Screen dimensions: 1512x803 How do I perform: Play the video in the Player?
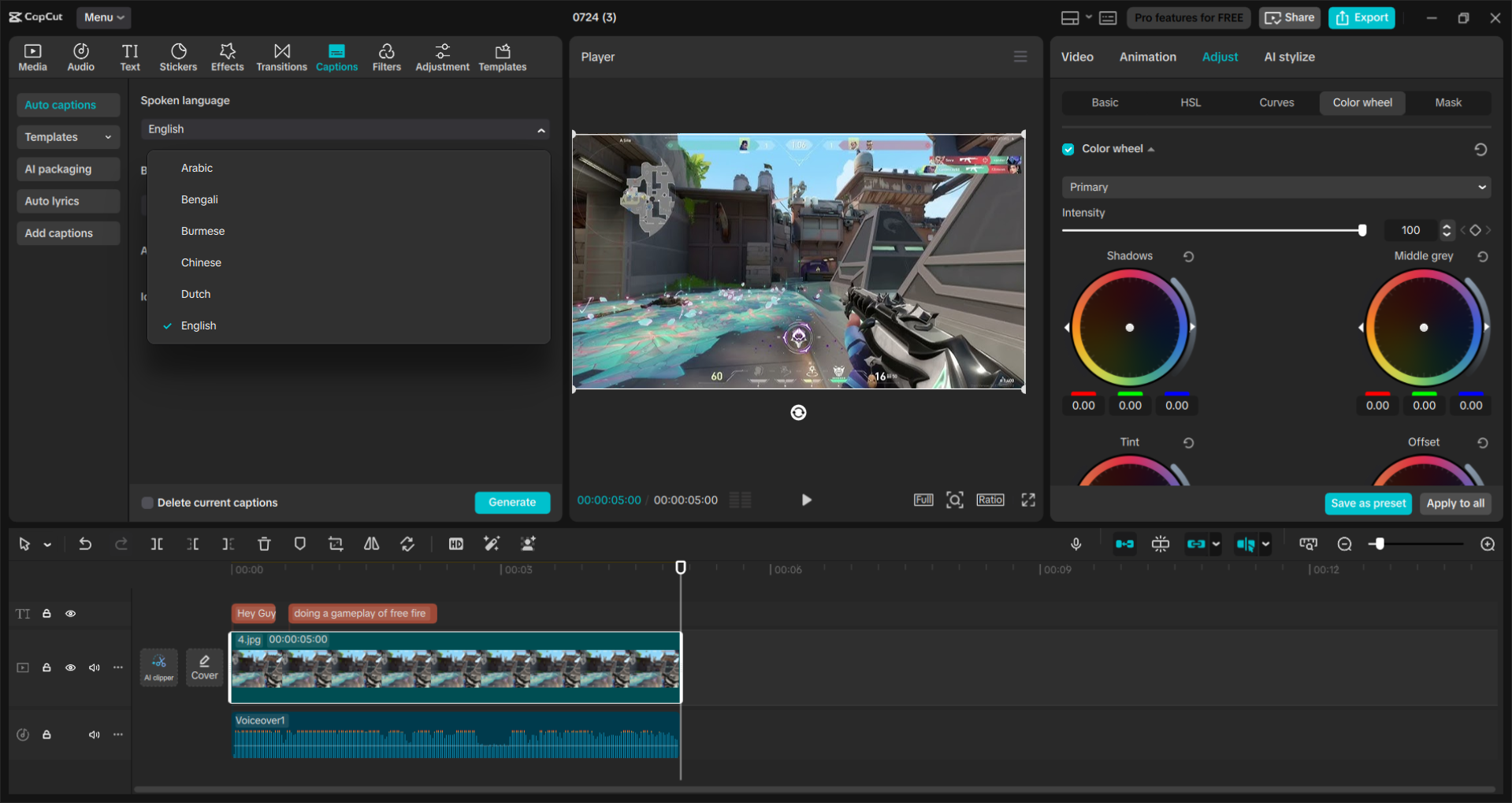806,500
